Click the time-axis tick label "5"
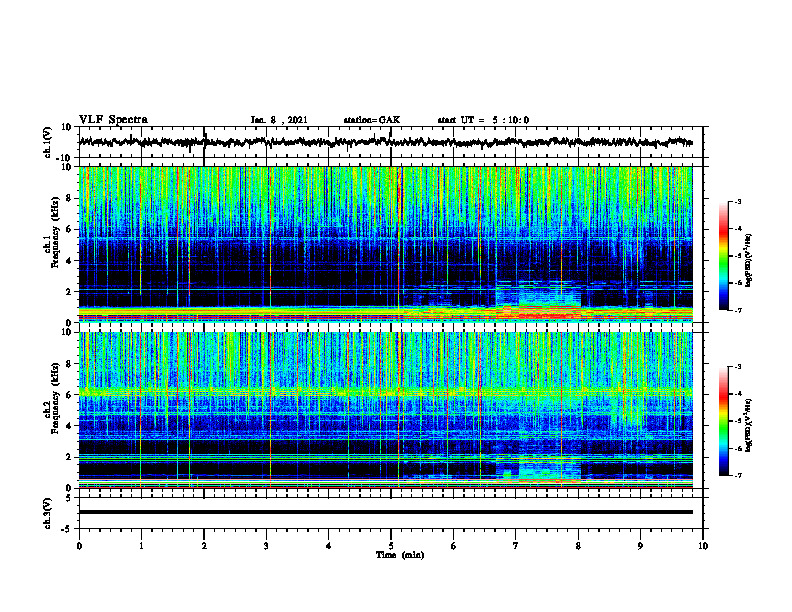The width and height of the screenshot is (792, 612). 391,546
